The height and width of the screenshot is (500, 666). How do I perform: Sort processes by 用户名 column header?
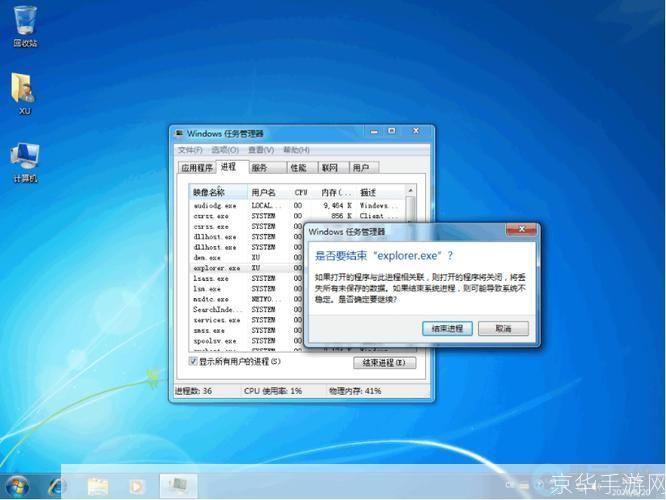[x=269, y=192]
